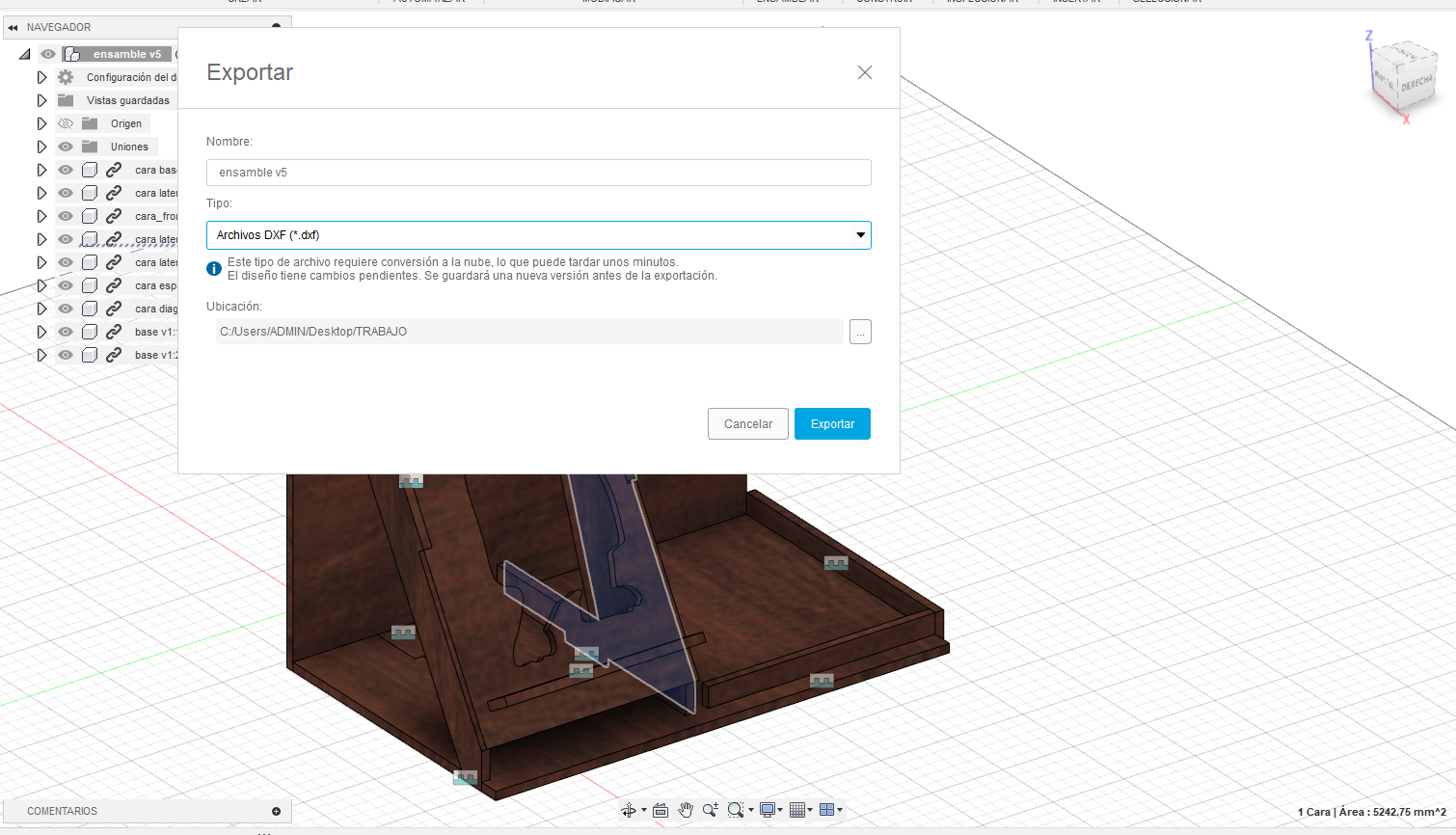Image resolution: width=1456 pixels, height=835 pixels.
Task: Hide the cara esp component
Action: [x=66, y=285]
